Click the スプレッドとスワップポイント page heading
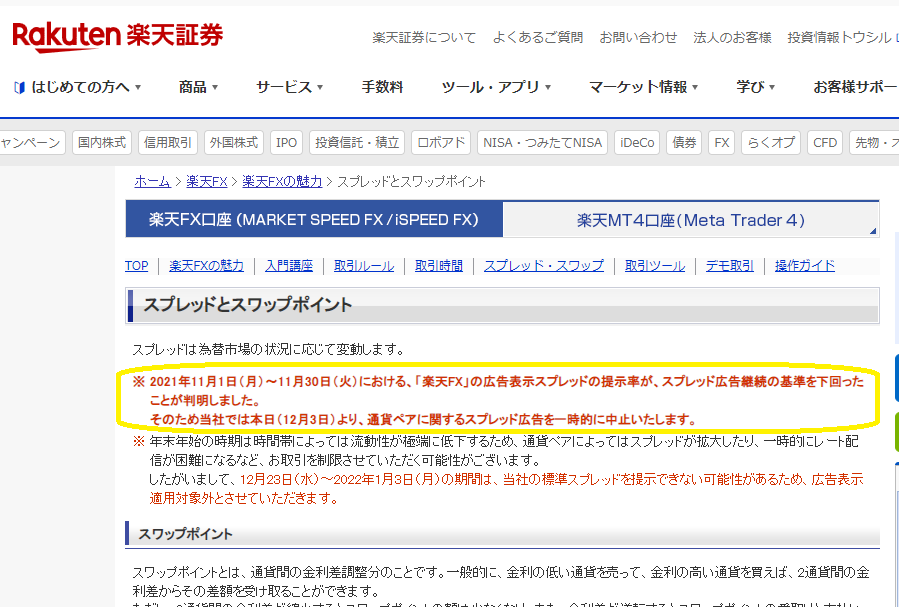The image size is (899, 607). point(247,305)
